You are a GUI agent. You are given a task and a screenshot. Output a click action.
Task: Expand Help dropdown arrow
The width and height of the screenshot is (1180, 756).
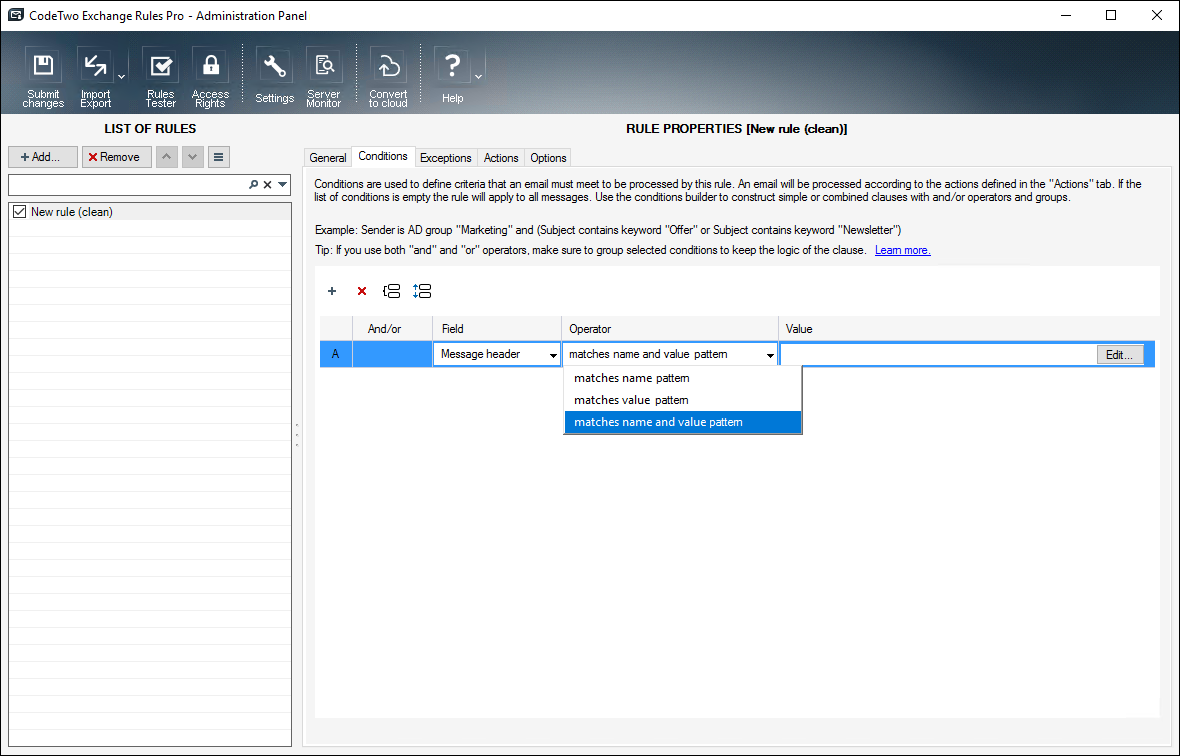tap(478, 77)
